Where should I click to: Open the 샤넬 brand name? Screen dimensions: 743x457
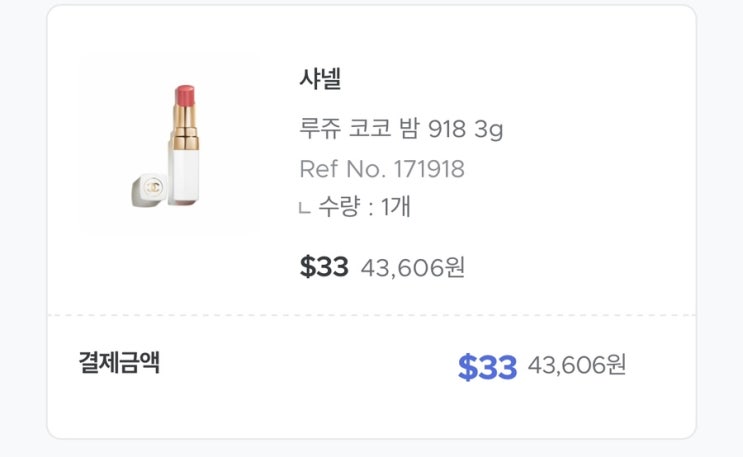[320, 78]
